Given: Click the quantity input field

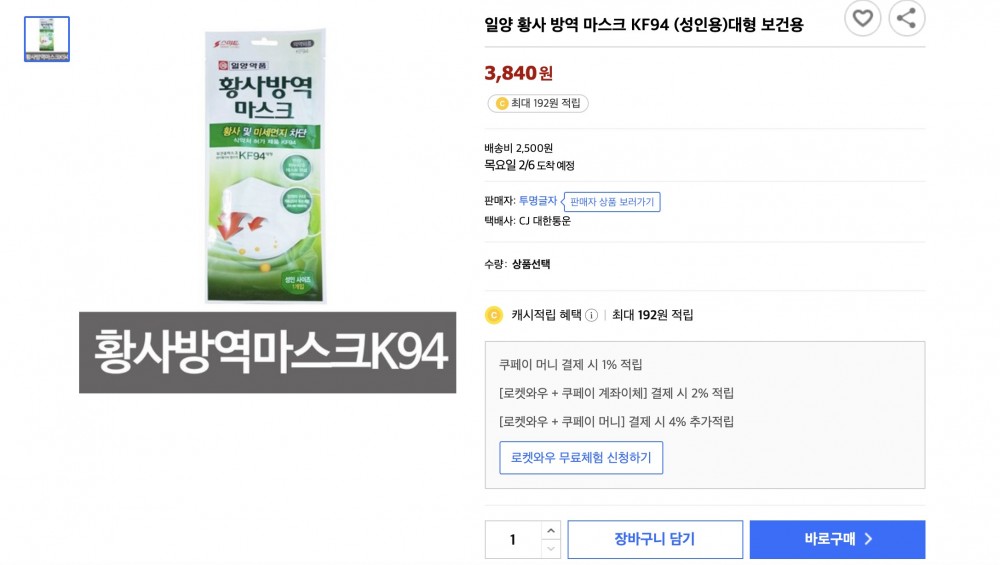Looking at the screenshot, I should point(513,540).
